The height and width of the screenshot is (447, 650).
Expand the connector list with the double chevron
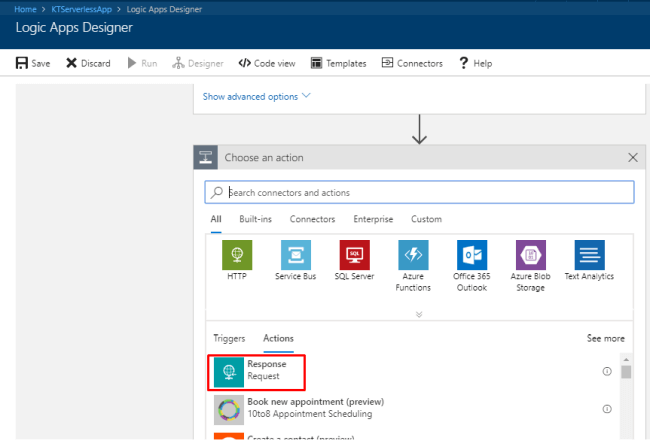point(419,314)
